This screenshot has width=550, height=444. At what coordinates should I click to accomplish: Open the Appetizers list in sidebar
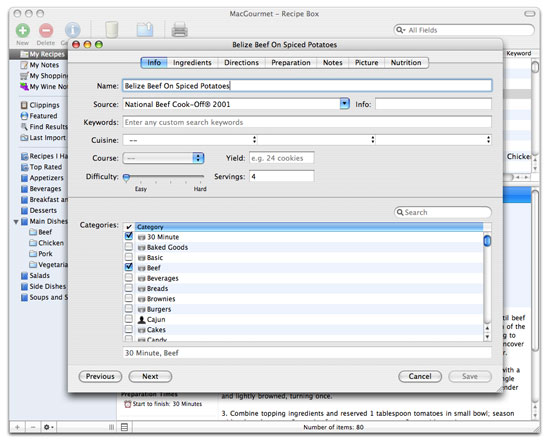42,178
